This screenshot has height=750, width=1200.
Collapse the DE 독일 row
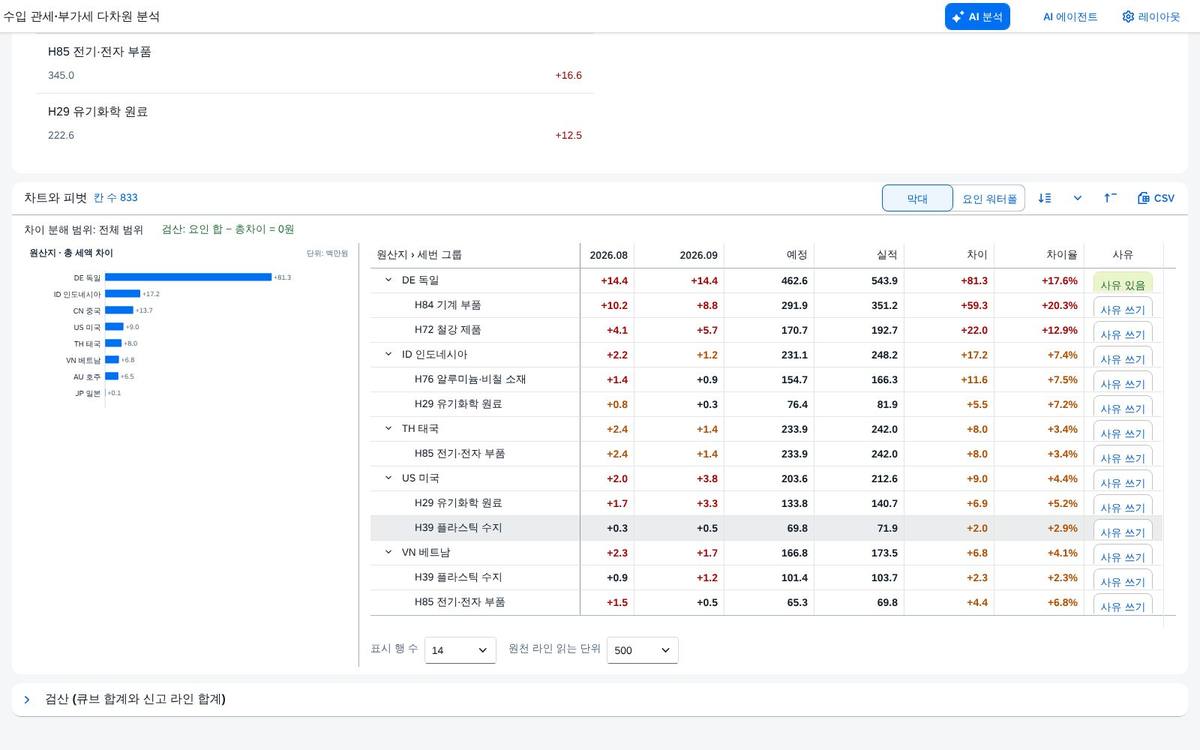(x=389, y=280)
